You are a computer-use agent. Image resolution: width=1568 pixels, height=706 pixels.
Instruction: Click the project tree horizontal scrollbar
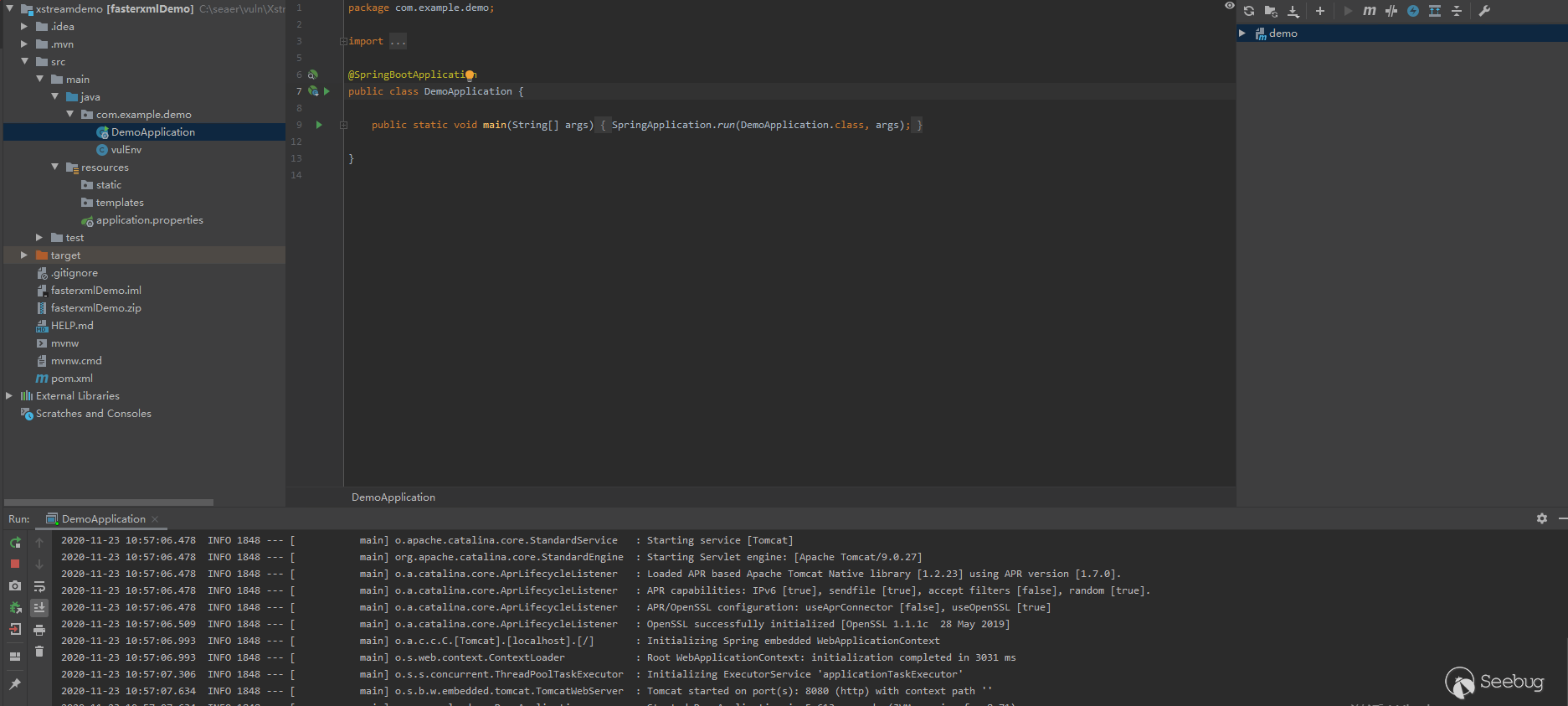109,502
